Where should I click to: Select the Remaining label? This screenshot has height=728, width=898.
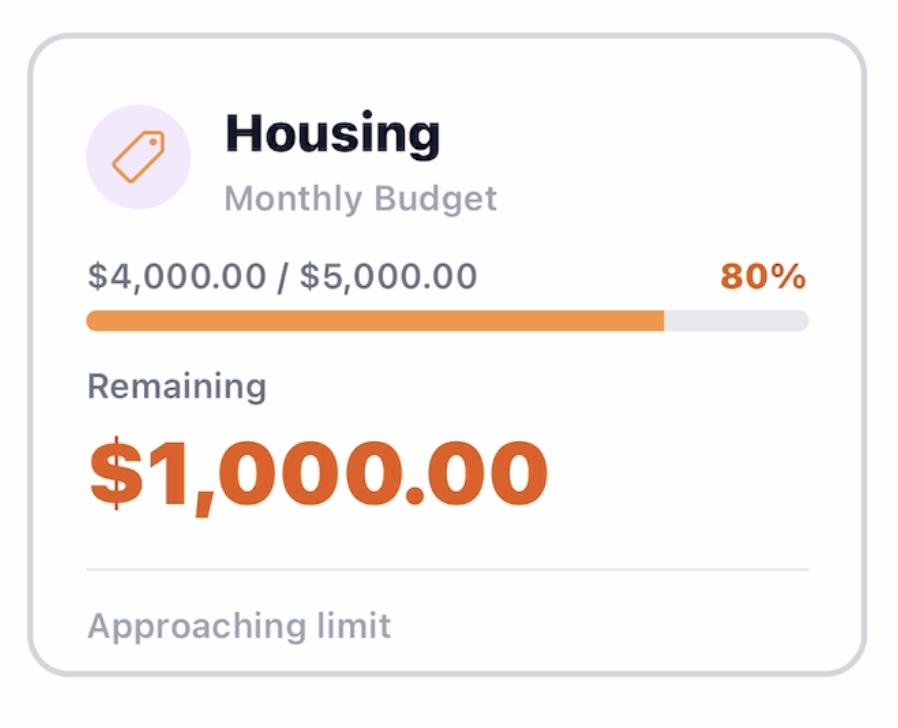click(177, 386)
